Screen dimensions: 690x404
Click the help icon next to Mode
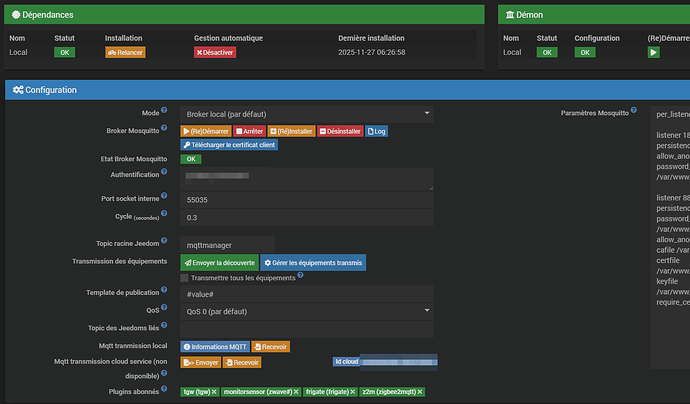(164, 112)
